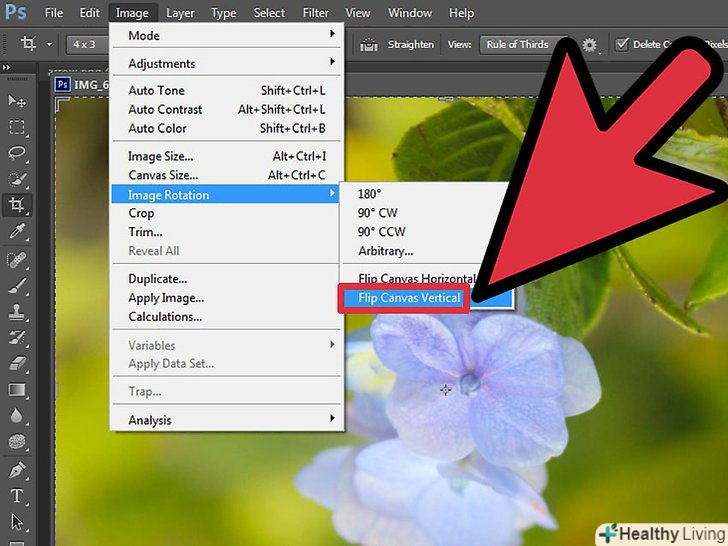Viewport: 728px width, 546px height.
Task: Select the Path Selection tool
Action: click(x=17, y=522)
